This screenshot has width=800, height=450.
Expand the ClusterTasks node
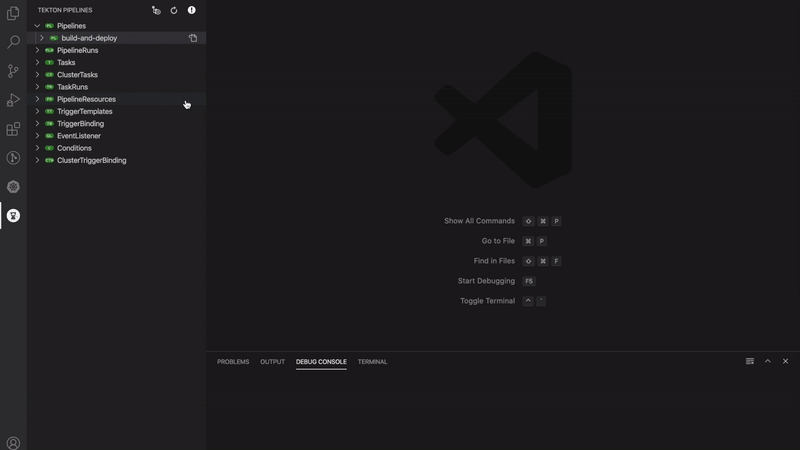(37, 74)
